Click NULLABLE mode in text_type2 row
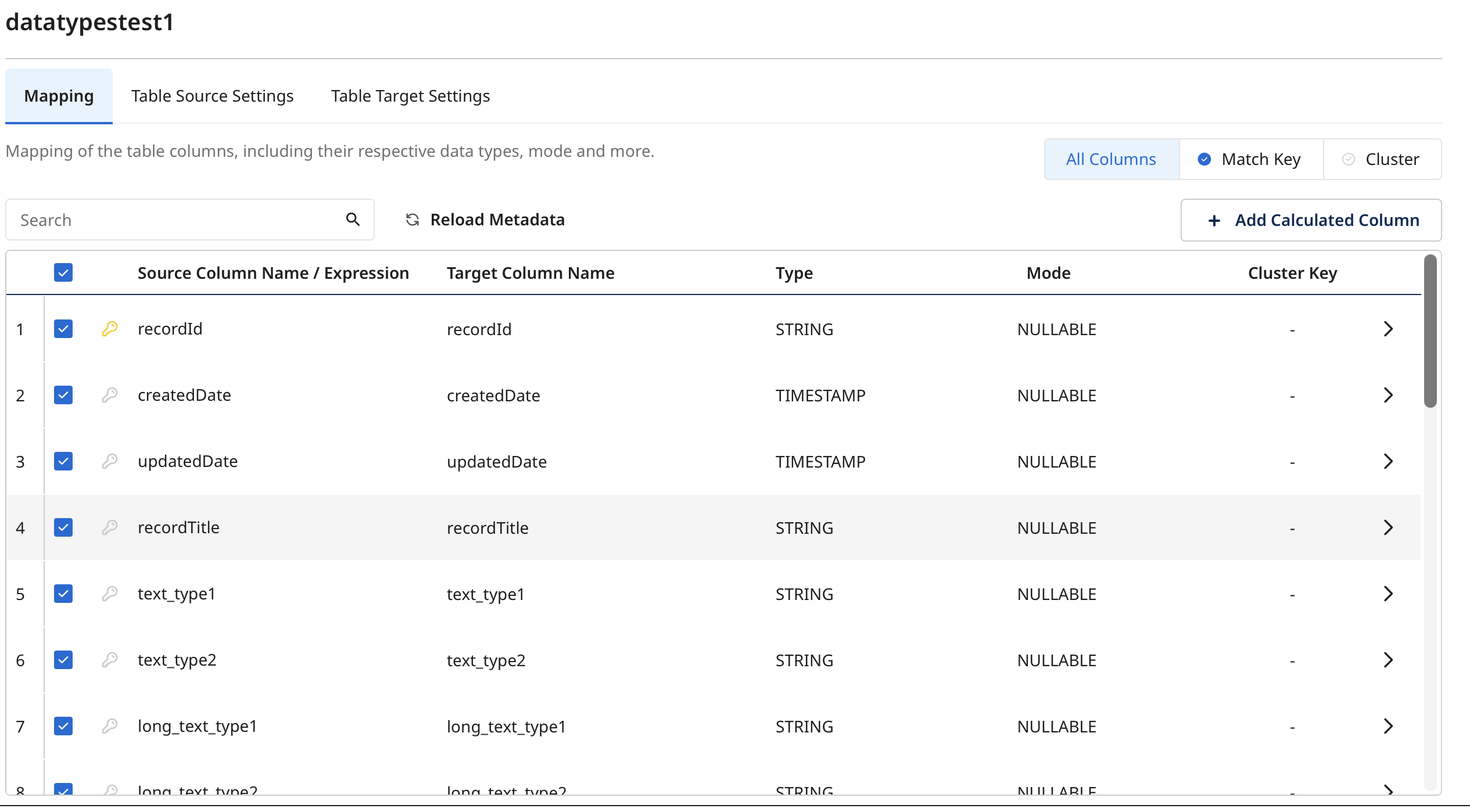 [1057, 660]
